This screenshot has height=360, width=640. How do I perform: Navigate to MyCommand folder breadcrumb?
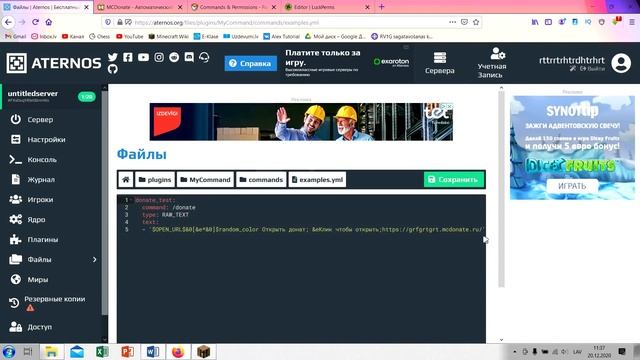(205, 180)
